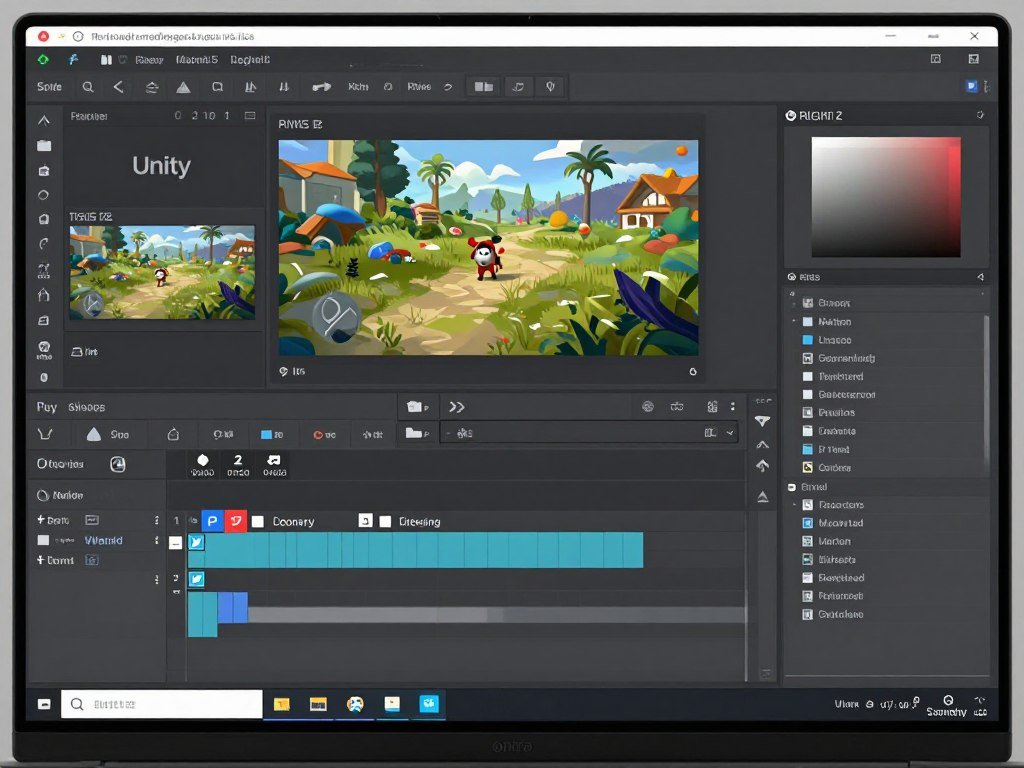Activate the magnifier search icon in the toolbar
This screenshot has width=1024, height=768.
pos(88,87)
